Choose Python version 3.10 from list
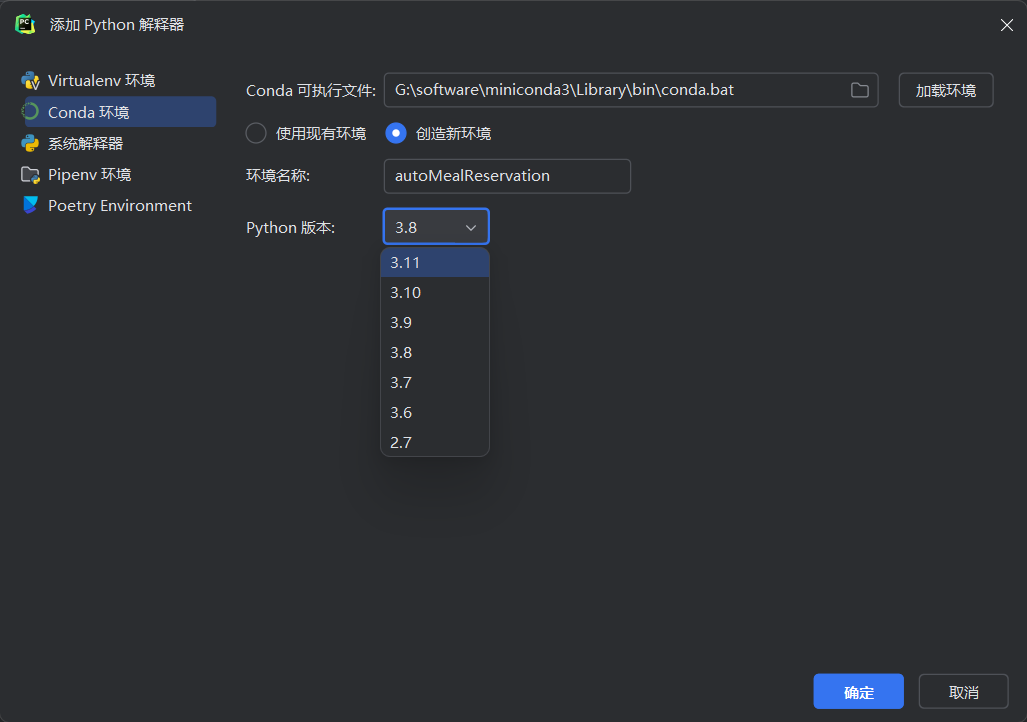The width and height of the screenshot is (1027, 722). 435,293
